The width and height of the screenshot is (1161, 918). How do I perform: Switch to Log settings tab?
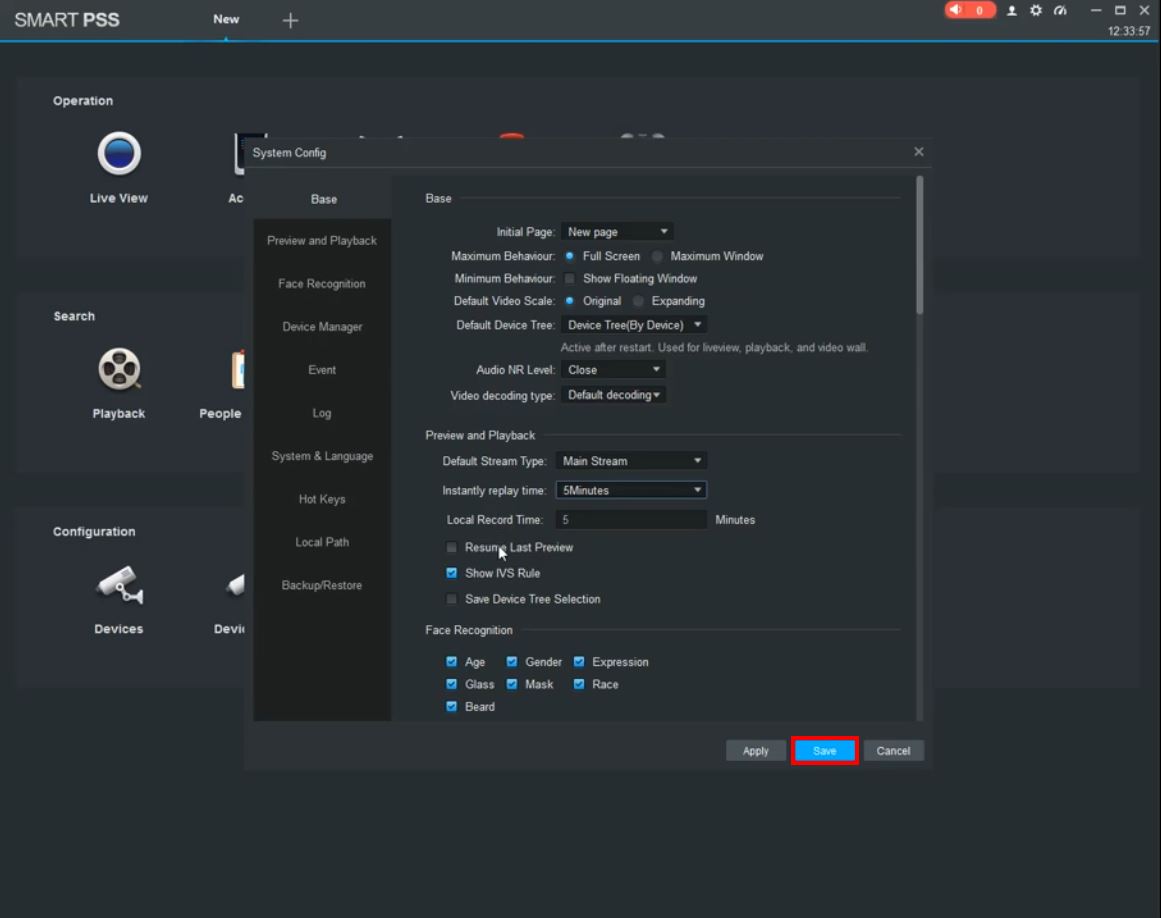(x=322, y=413)
